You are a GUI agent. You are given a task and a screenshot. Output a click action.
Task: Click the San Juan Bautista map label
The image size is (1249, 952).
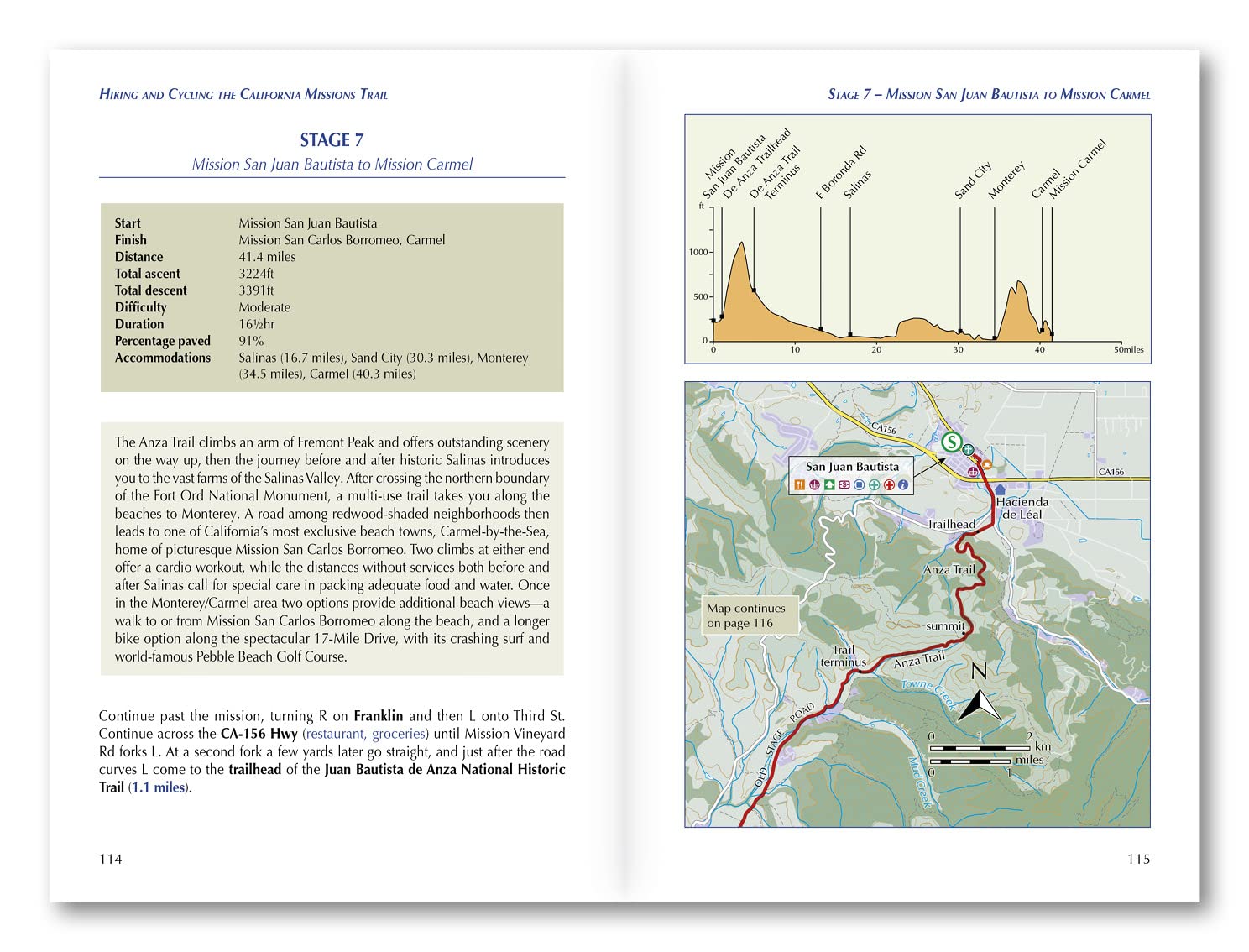coord(852,467)
